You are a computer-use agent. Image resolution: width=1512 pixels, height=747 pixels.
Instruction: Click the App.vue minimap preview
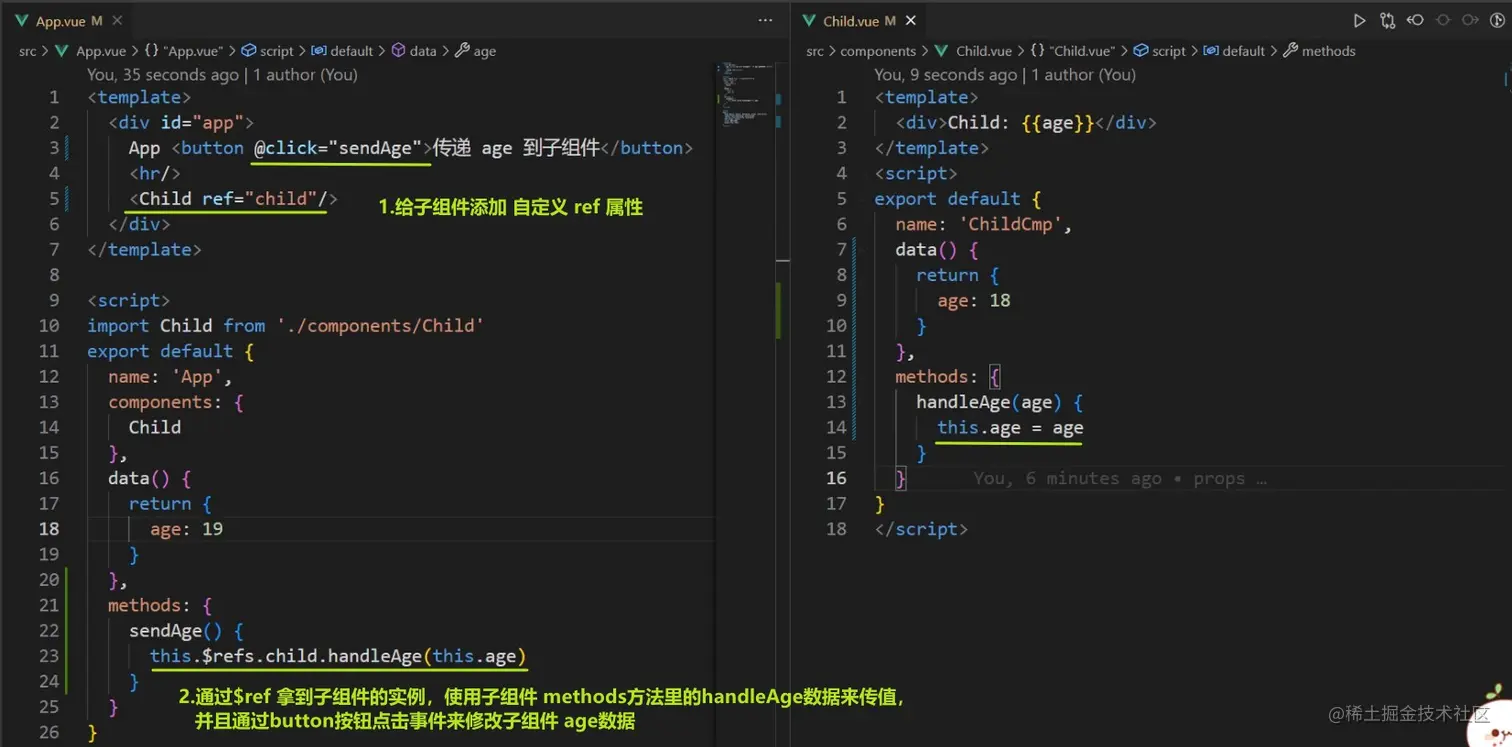(744, 95)
